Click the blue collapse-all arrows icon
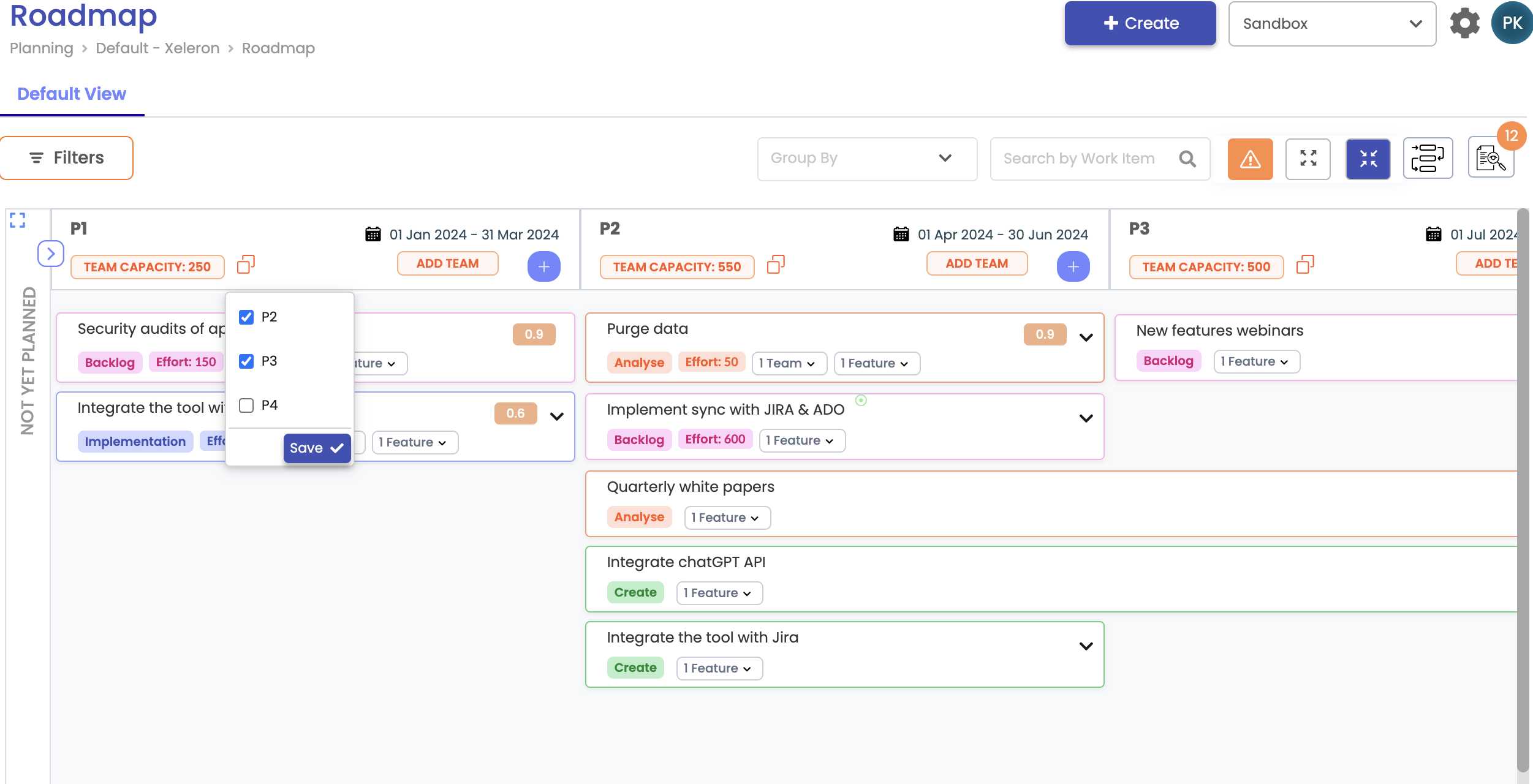The height and width of the screenshot is (784, 1533). pyautogui.click(x=1368, y=159)
